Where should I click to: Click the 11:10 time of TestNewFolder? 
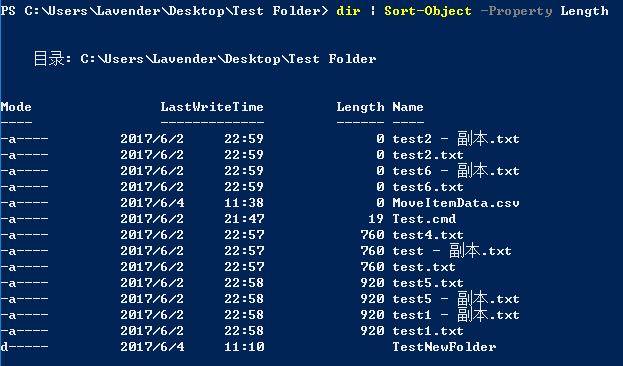point(244,347)
